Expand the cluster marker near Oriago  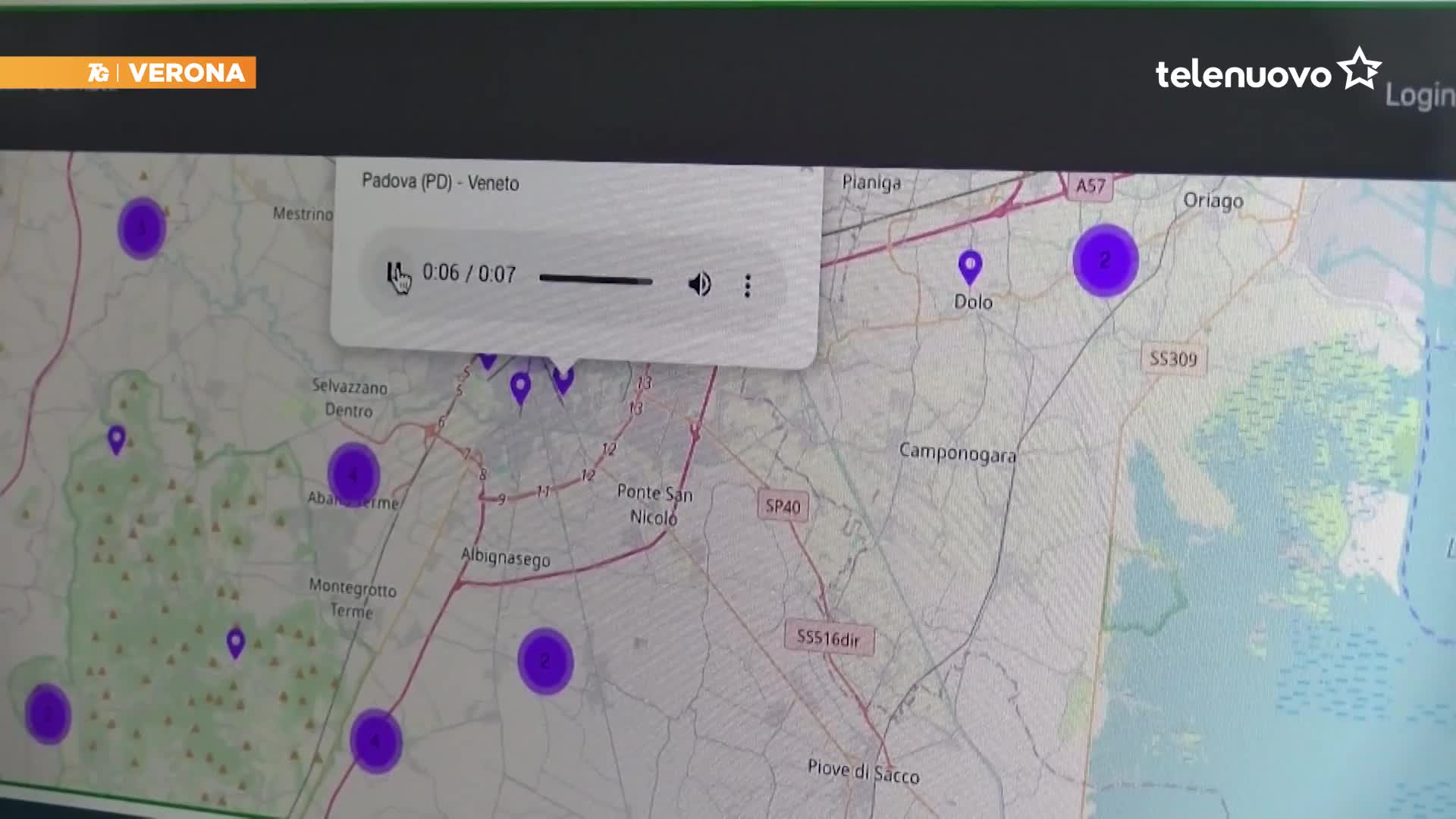point(1105,260)
